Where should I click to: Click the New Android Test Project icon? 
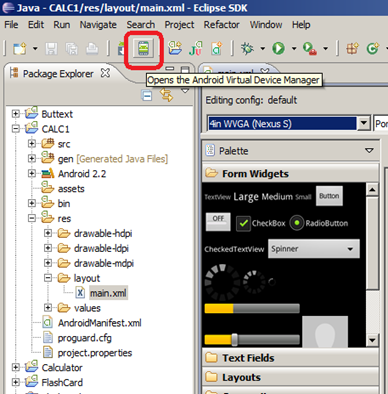coord(196,48)
